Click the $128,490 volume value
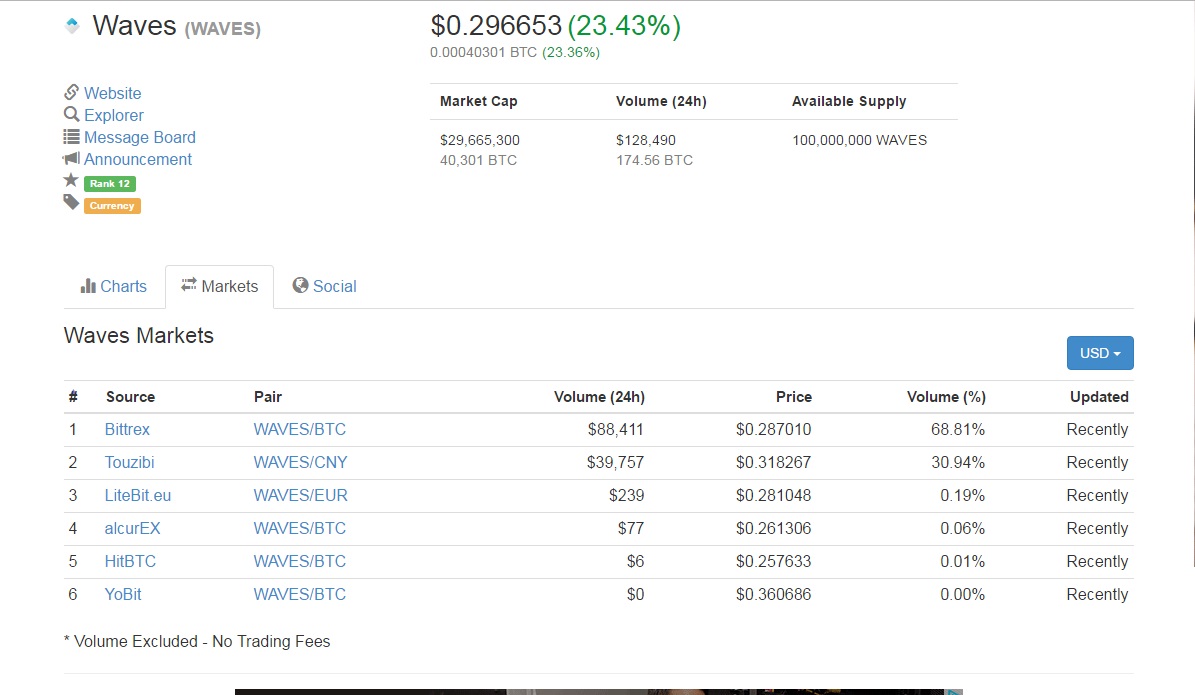Screen dimensions: 1195x695 (x=646, y=140)
